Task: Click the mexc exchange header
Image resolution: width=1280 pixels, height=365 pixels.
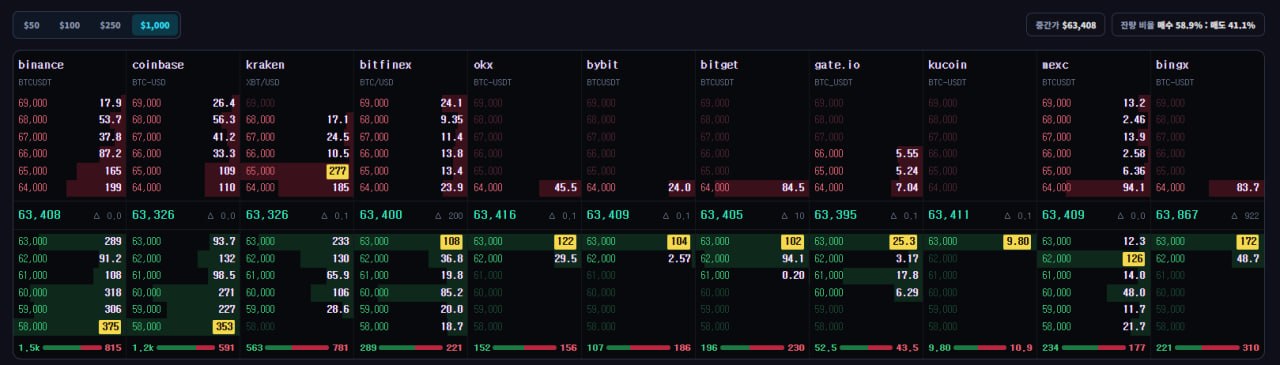Action: coord(1055,65)
